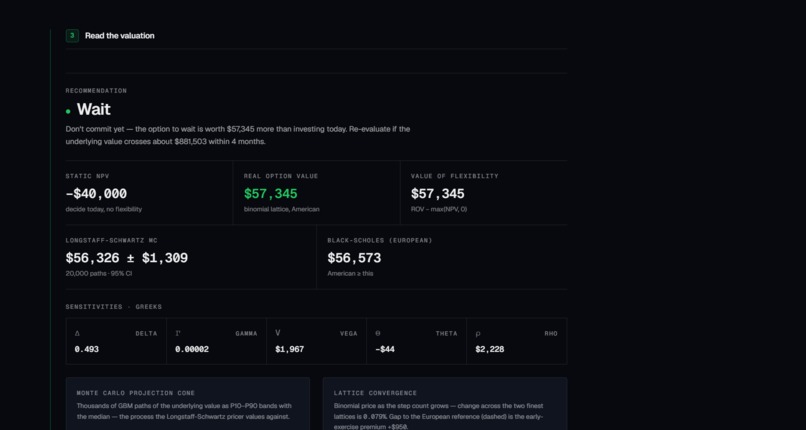
Task: Click Longstaff-Schwartz MC value $56,326 ± $1,309
Action: pyautogui.click(x=126, y=258)
